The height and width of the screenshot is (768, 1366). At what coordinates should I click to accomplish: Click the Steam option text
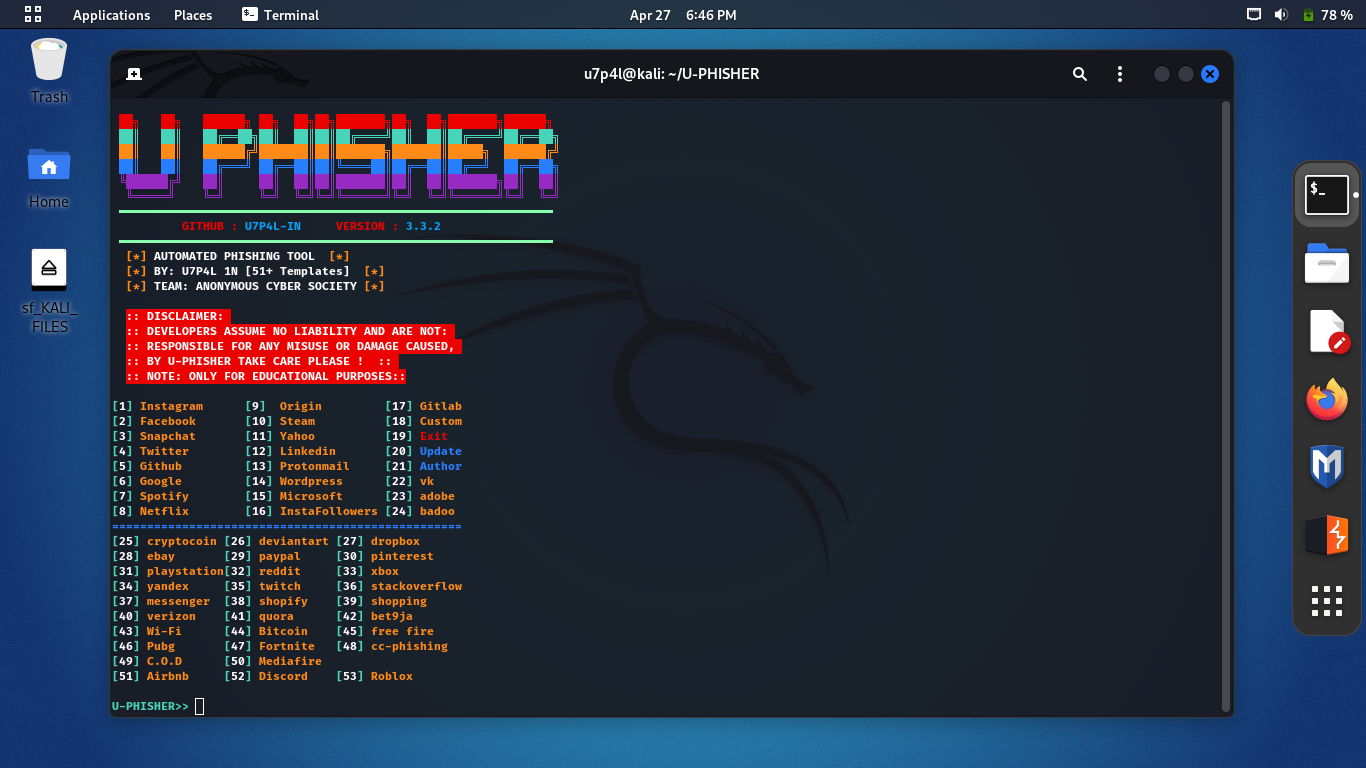[x=297, y=421]
